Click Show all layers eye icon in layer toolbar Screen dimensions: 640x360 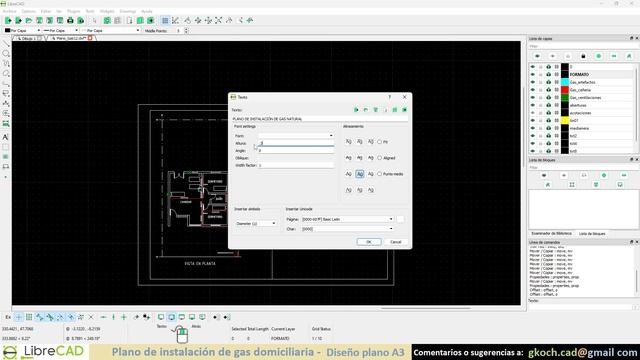coord(537,56)
